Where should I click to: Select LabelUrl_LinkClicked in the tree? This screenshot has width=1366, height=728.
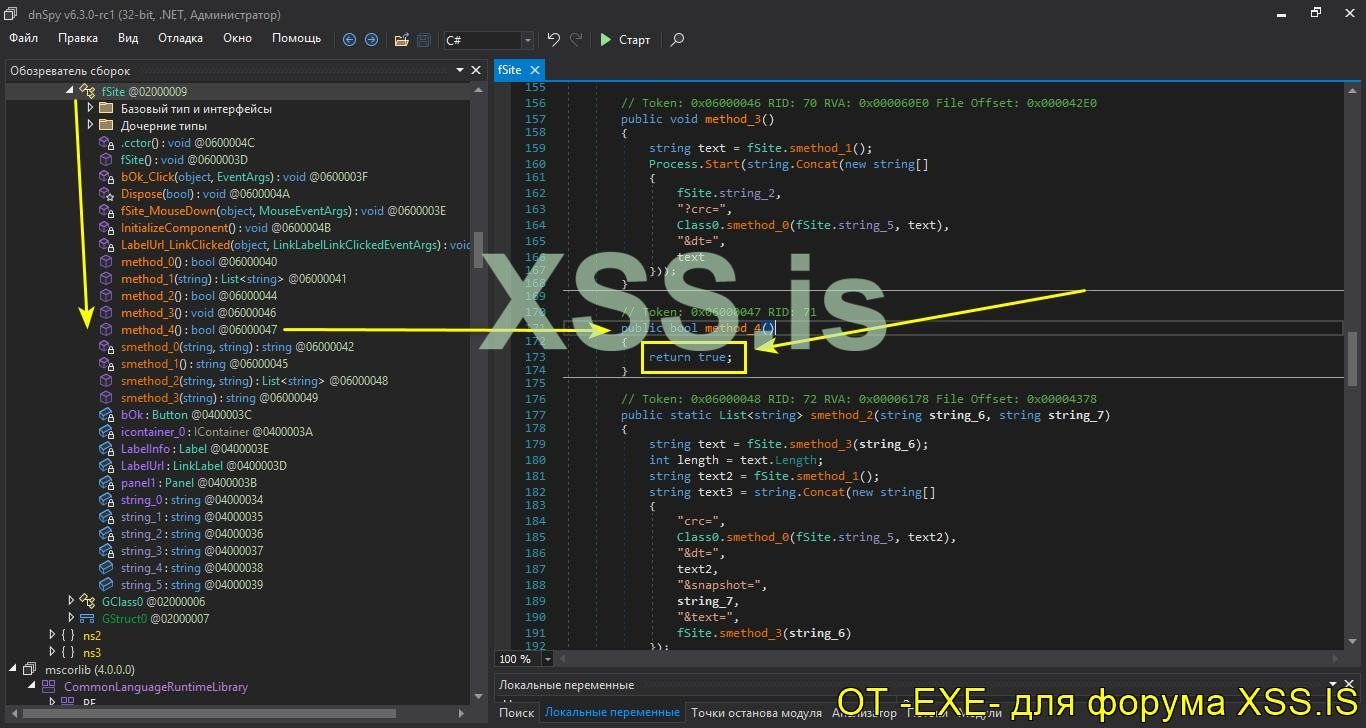pos(295,245)
